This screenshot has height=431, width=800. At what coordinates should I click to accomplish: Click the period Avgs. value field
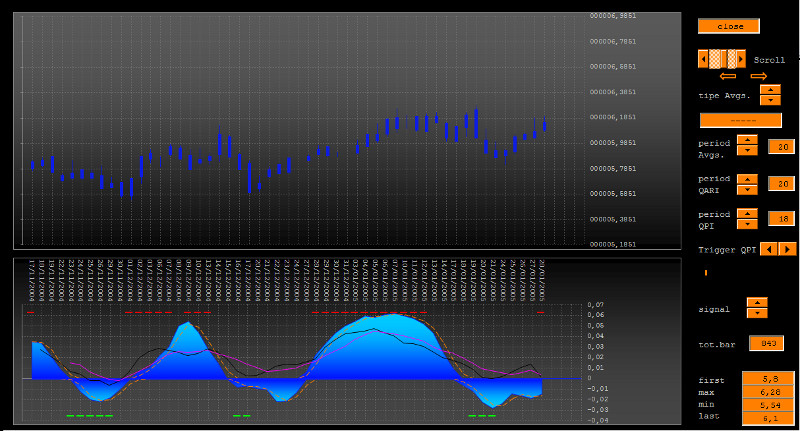coord(781,147)
